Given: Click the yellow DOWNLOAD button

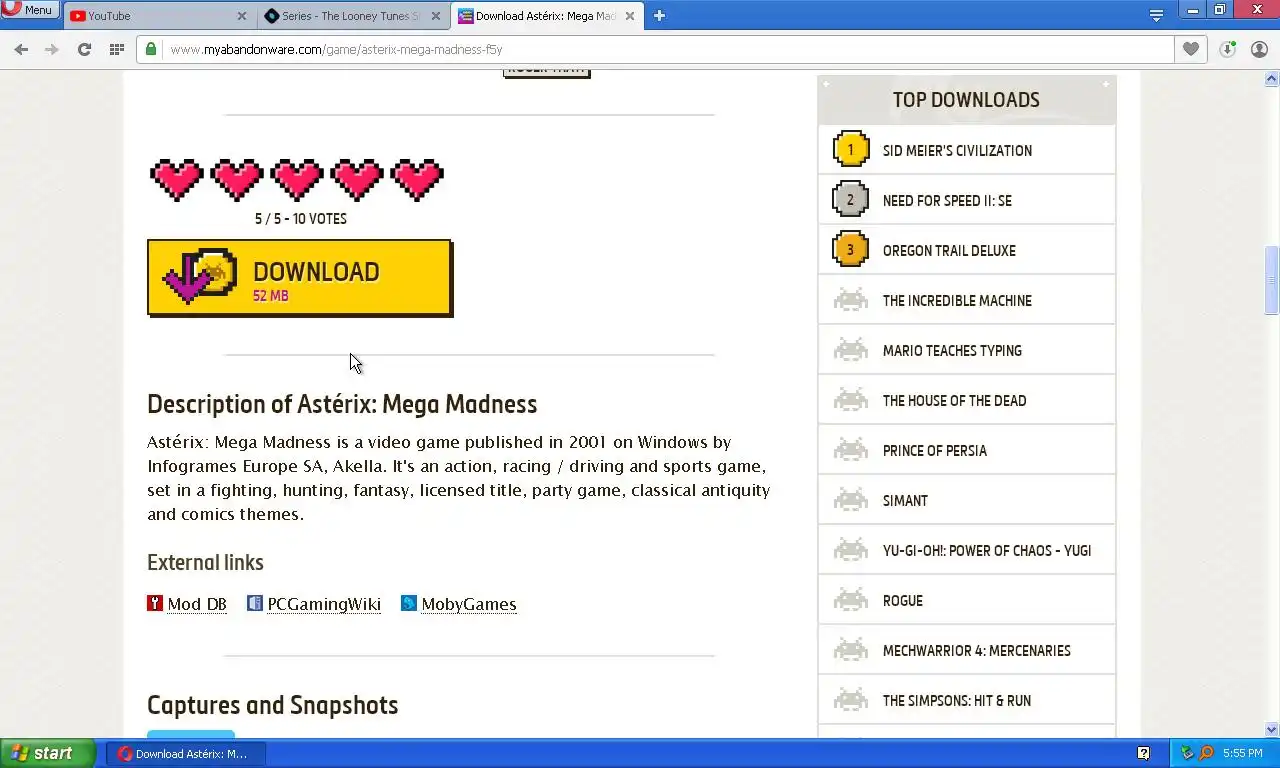Looking at the screenshot, I should click(300, 278).
